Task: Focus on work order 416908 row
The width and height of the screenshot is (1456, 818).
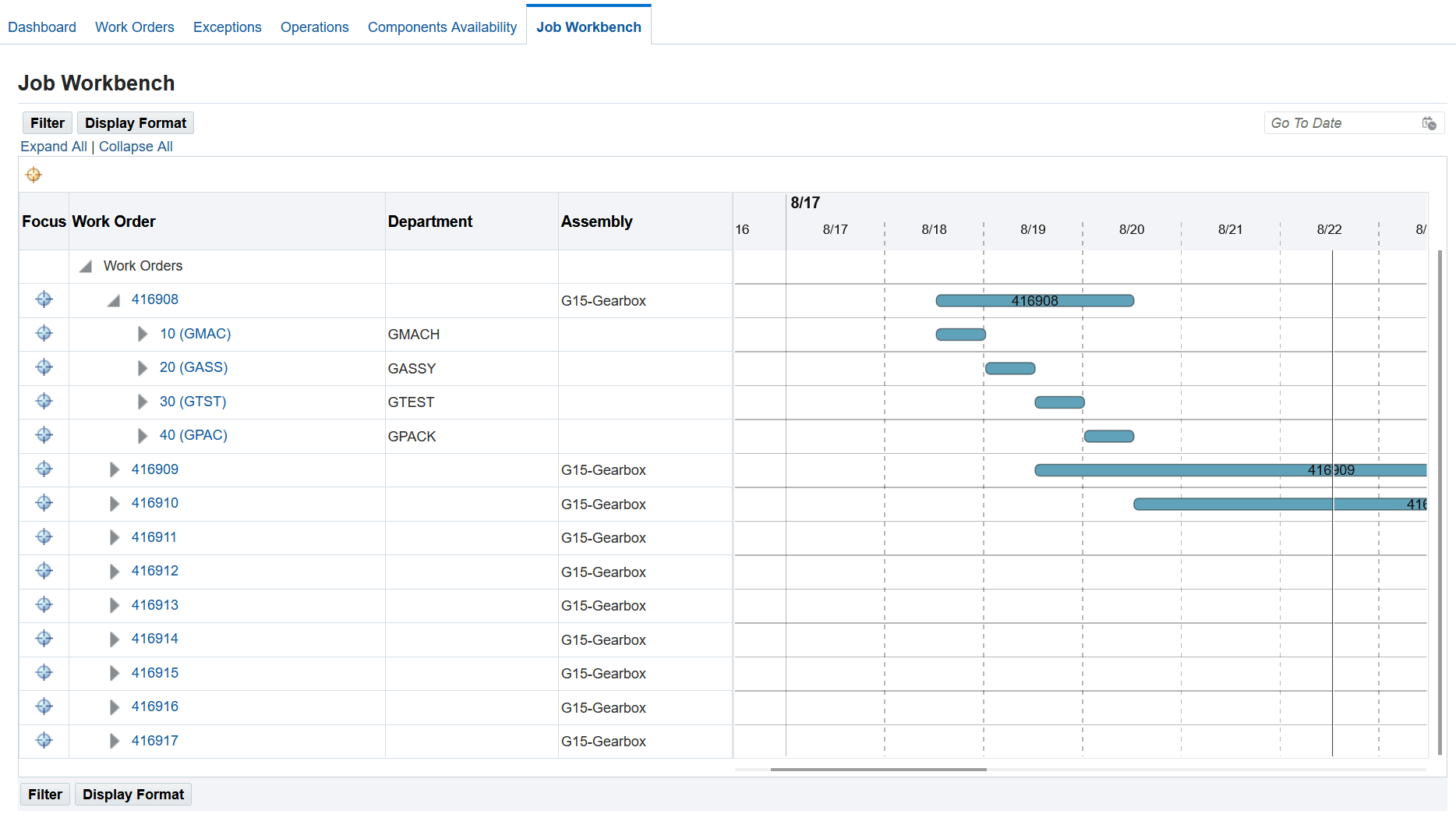Action: pyautogui.click(x=44, y=299)
